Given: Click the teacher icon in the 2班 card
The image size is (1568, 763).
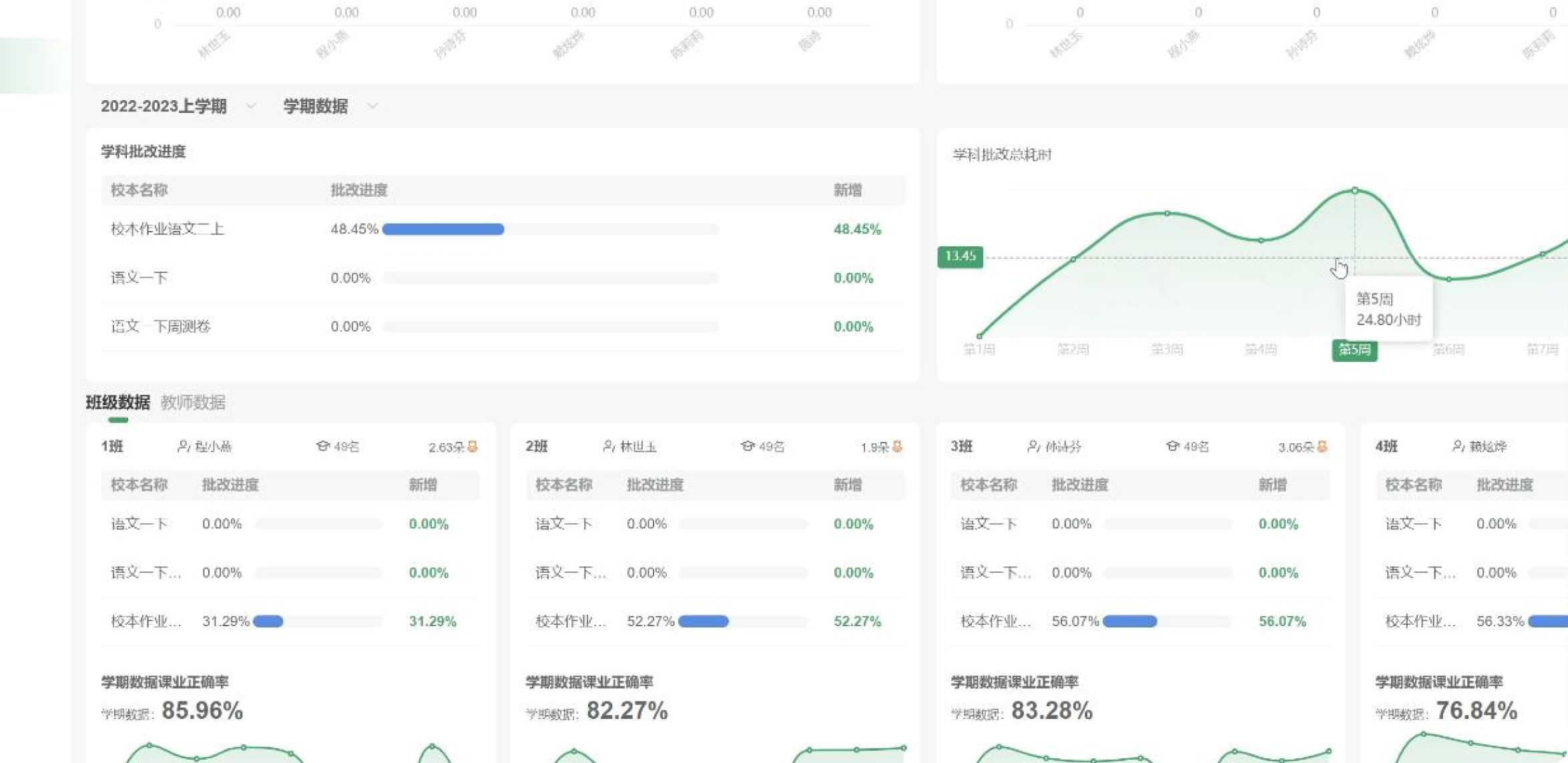Looking at the screenshot, I should [x=608, y=446].
